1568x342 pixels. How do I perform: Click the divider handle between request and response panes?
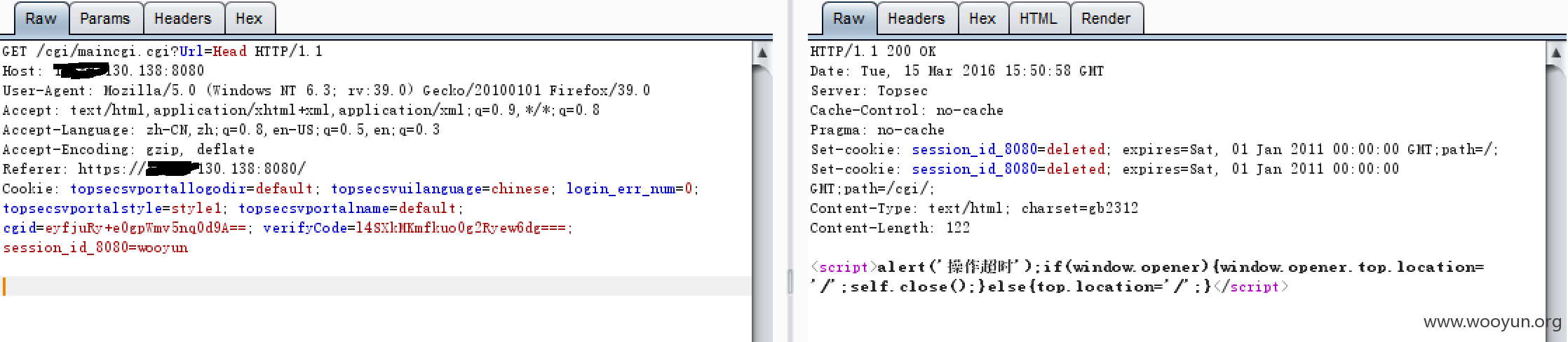point(790,280)
